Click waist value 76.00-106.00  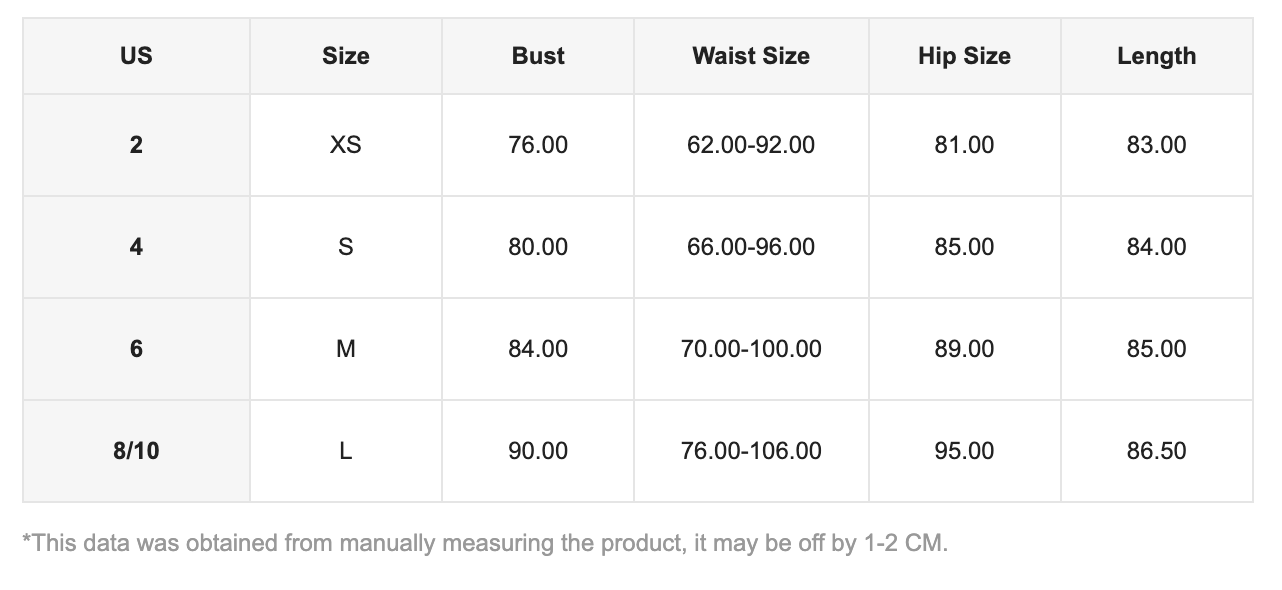click(751, 451)
